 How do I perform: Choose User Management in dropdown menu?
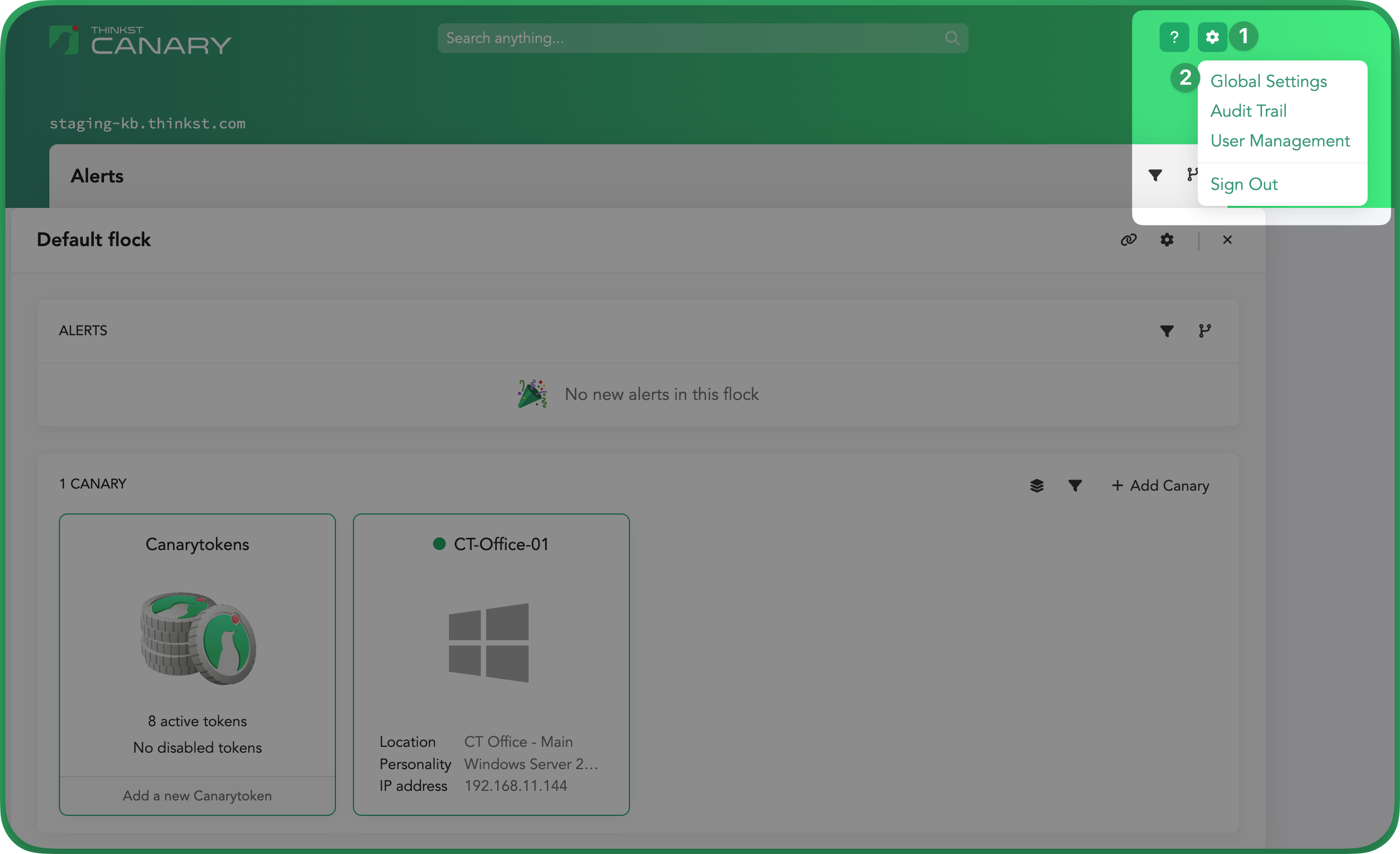tap(1280, 141)
